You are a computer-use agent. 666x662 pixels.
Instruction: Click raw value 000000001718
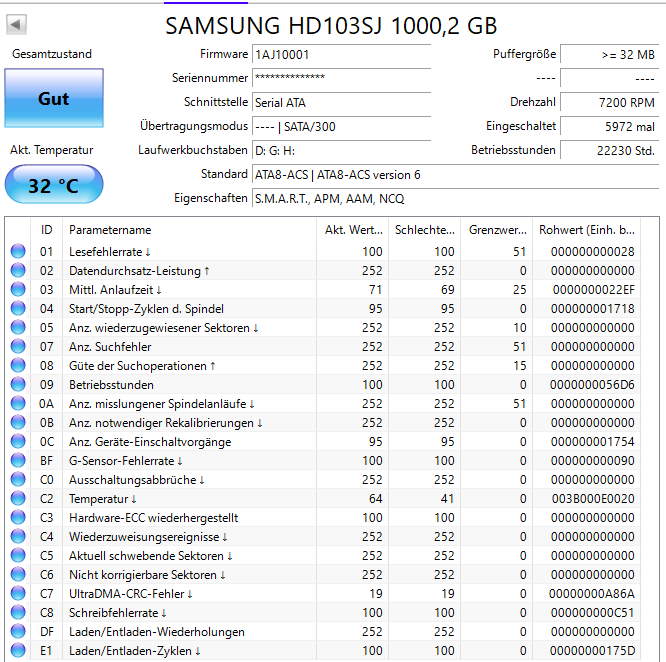pyautogui.click(x=593, y=309)
